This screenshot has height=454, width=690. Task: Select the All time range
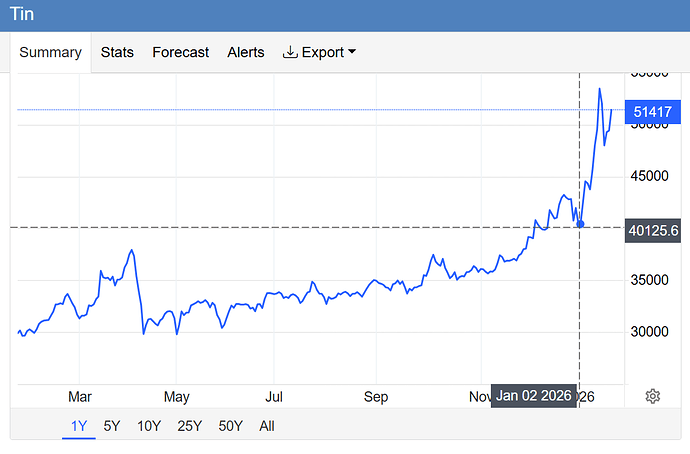tap(267, 426)
